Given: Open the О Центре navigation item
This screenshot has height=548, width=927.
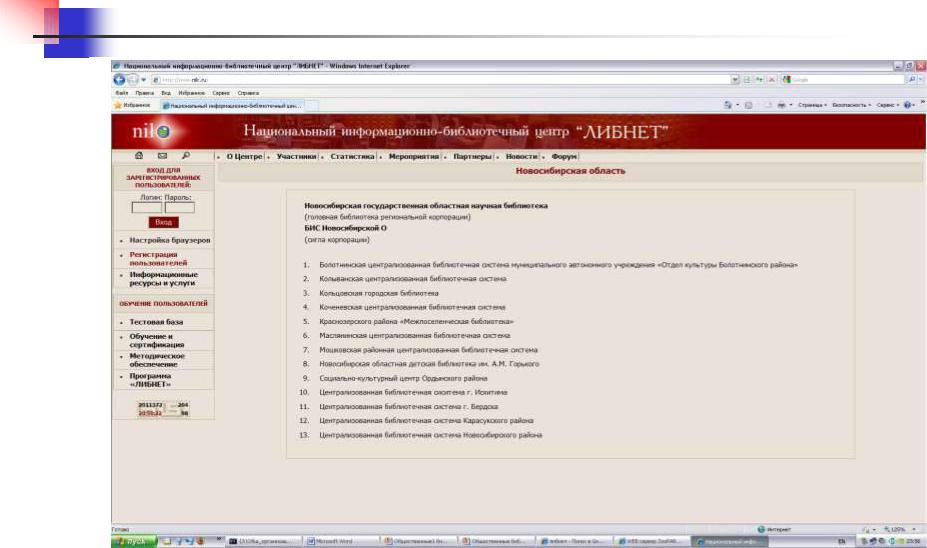Looking at the screenshot, I should [244, 157].
